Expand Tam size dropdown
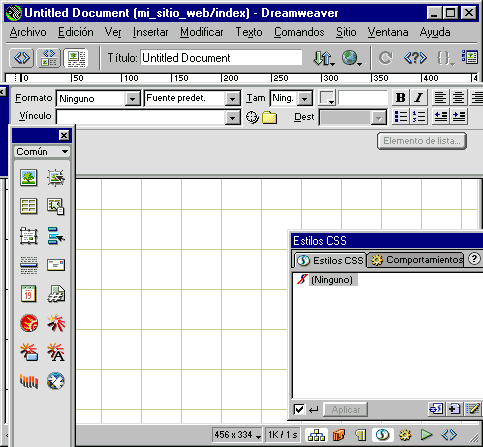This screenshot has height=447, width=483. coord(304,99)
